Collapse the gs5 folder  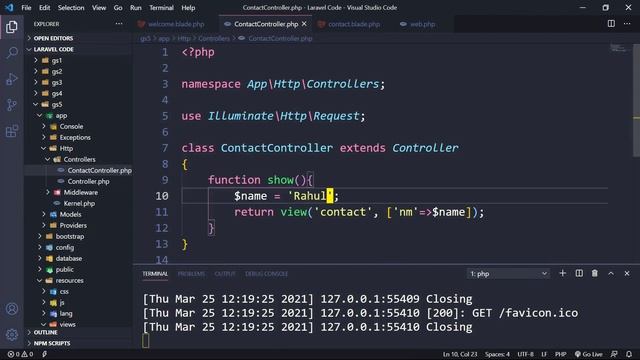(57, 104)
